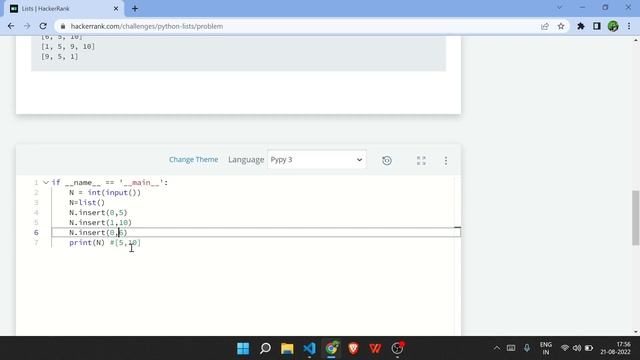
Task: Click line 2 N = int(input())
Action: [105, 193]
